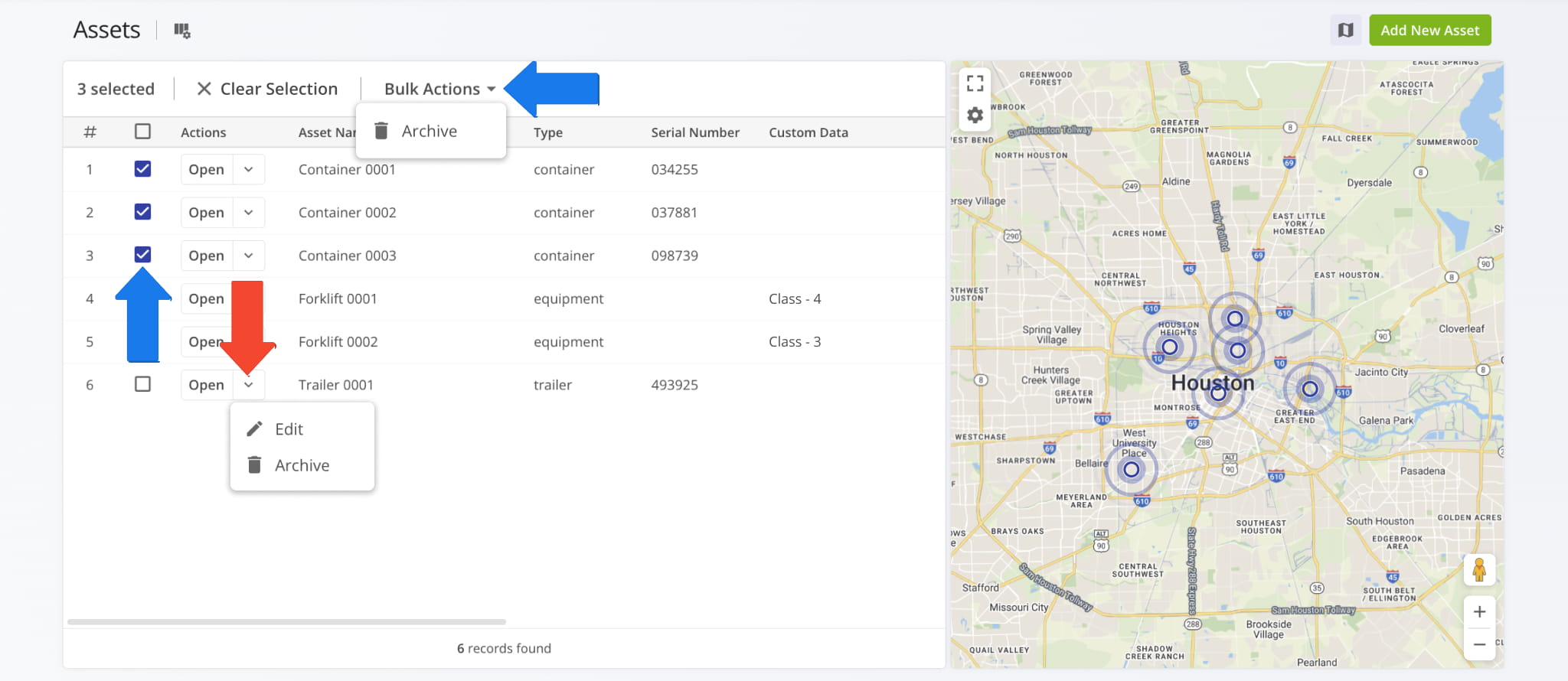Expand the Bulk Actions dropdown
Viewport: 1568px width, 681px height.
[439, 89]
